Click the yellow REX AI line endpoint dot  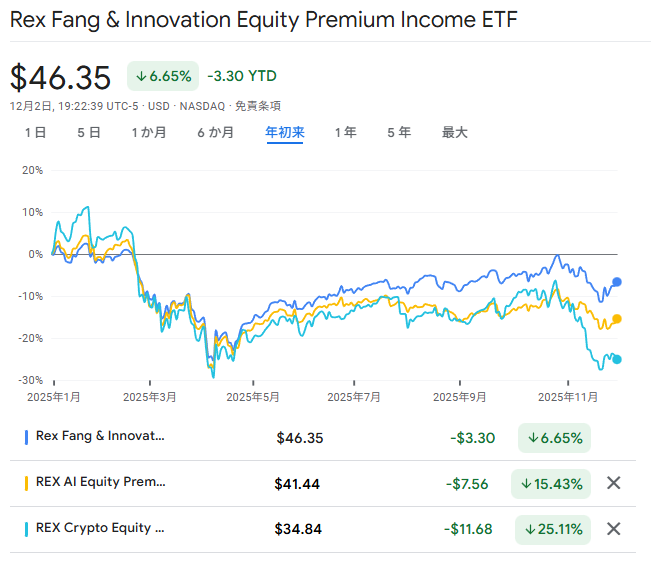point(616,319)
